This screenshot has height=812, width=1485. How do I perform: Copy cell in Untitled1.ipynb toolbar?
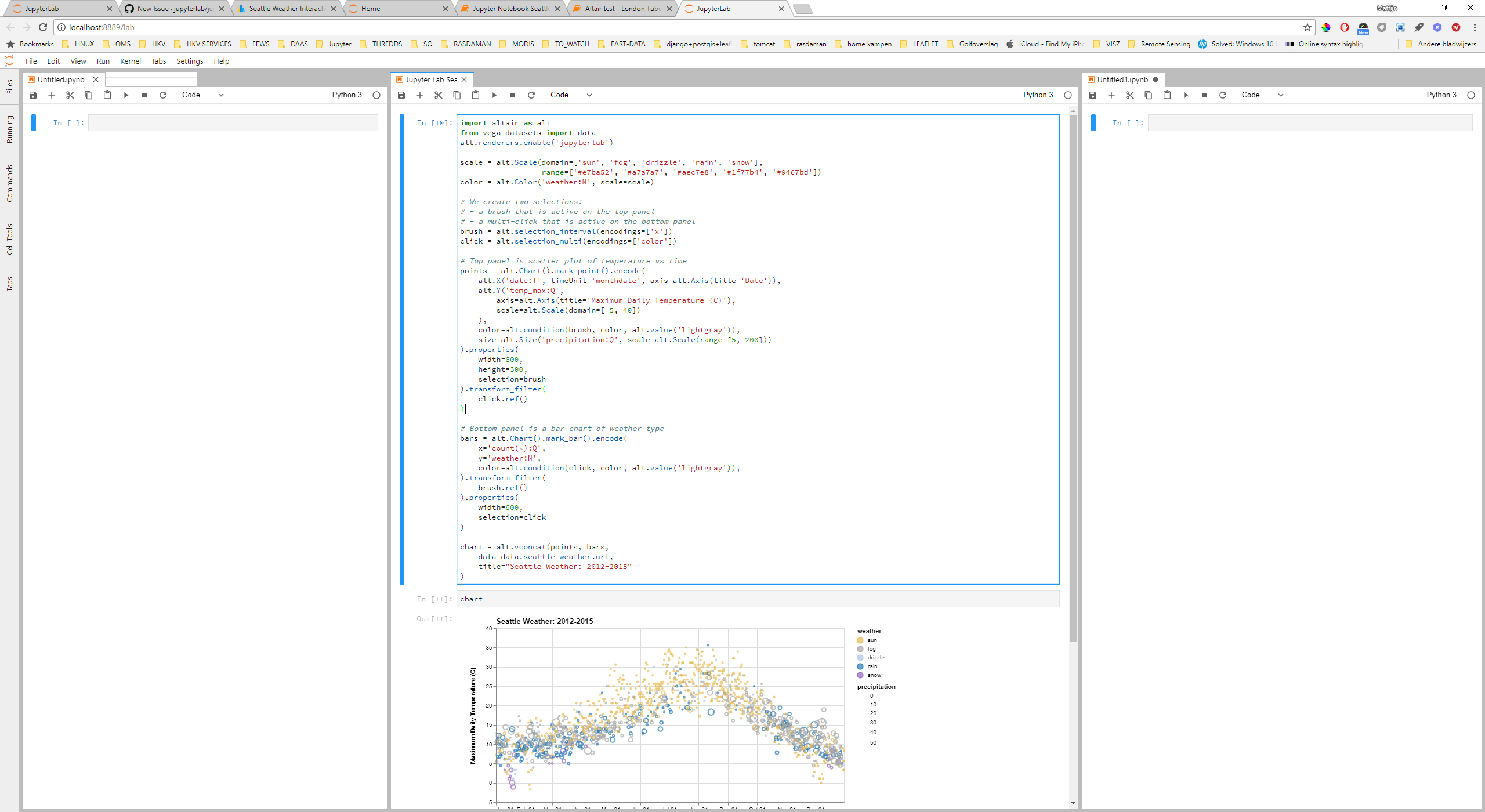click(x=1148, y=95)
